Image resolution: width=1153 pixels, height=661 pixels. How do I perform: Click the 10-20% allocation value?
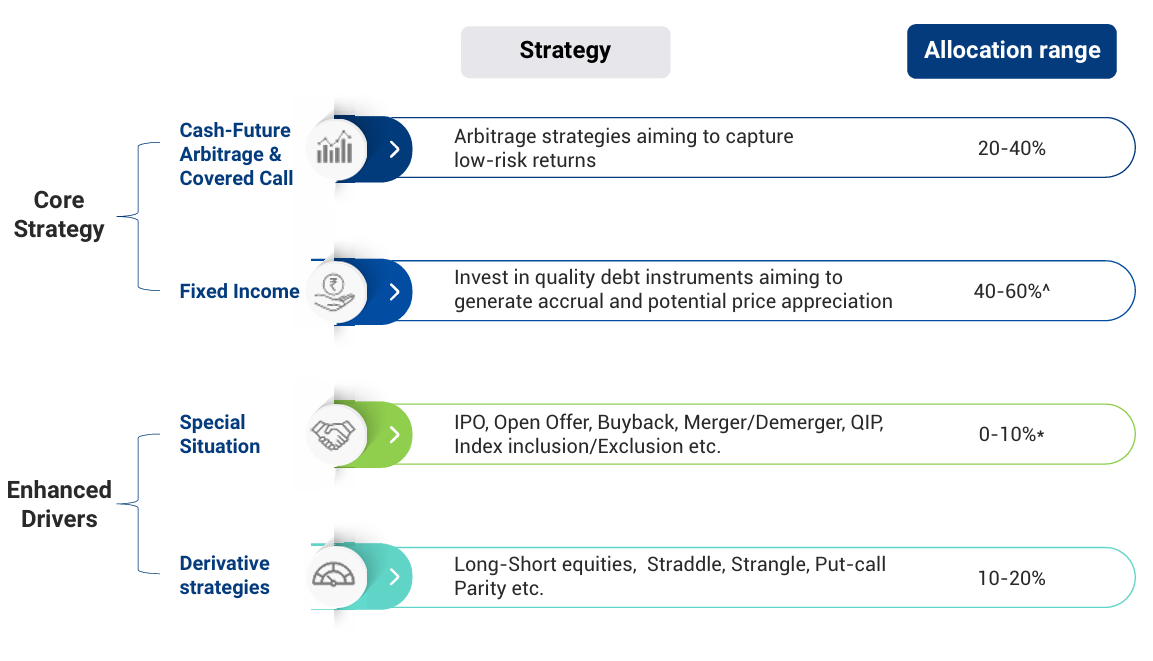coord(1011,577)
